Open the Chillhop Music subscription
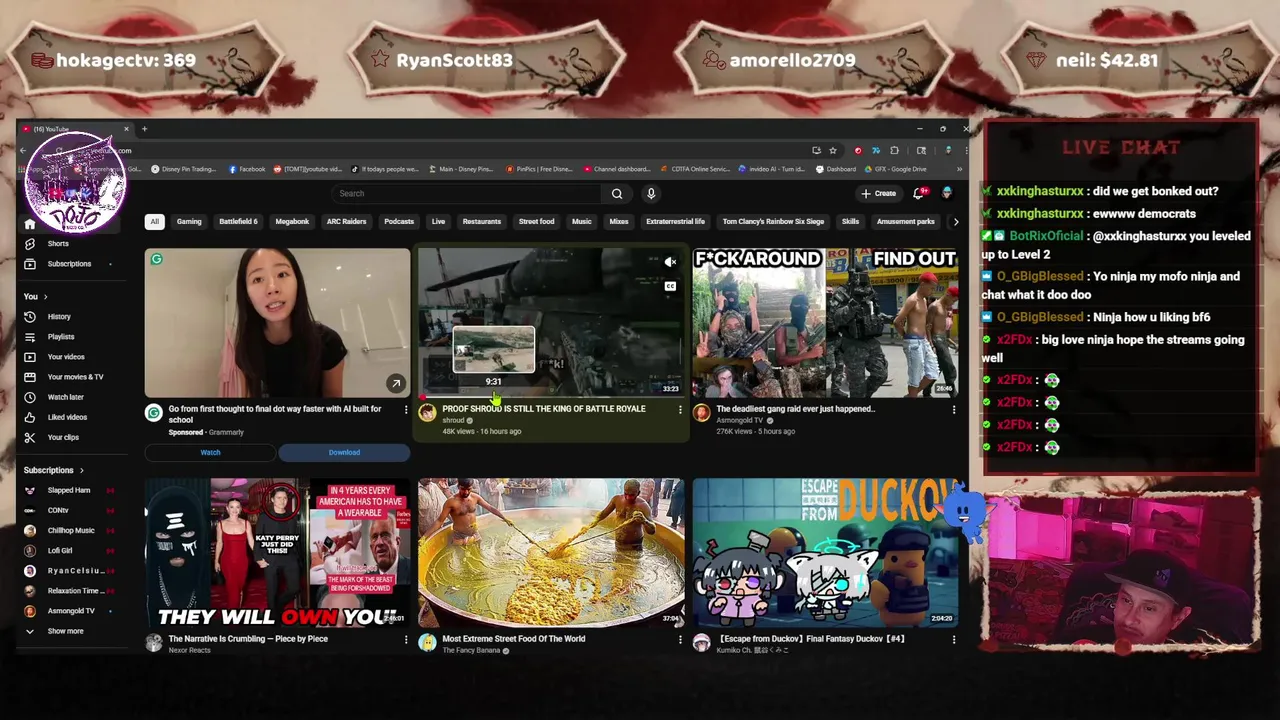The height and width of the screenshot is (720, 1280). tap(70, 531)
